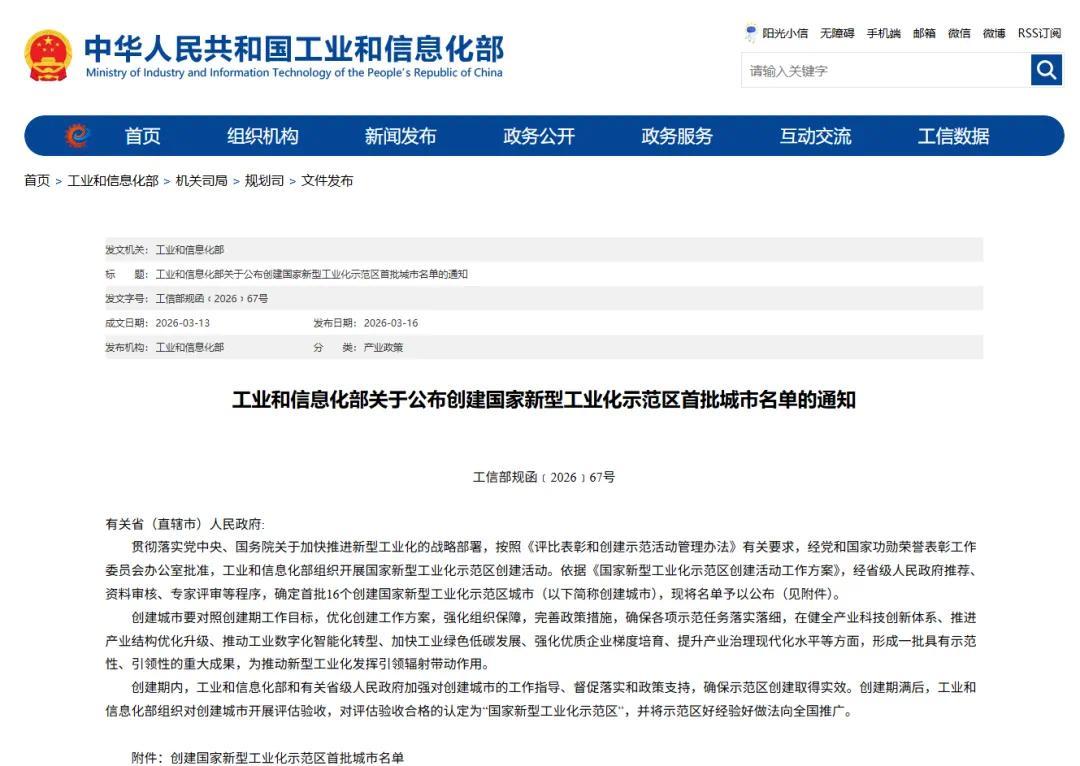The width and height of the screenshot is (1080, 766).
Task: Click the 阳光小信 text link
Action: (785, 33)
